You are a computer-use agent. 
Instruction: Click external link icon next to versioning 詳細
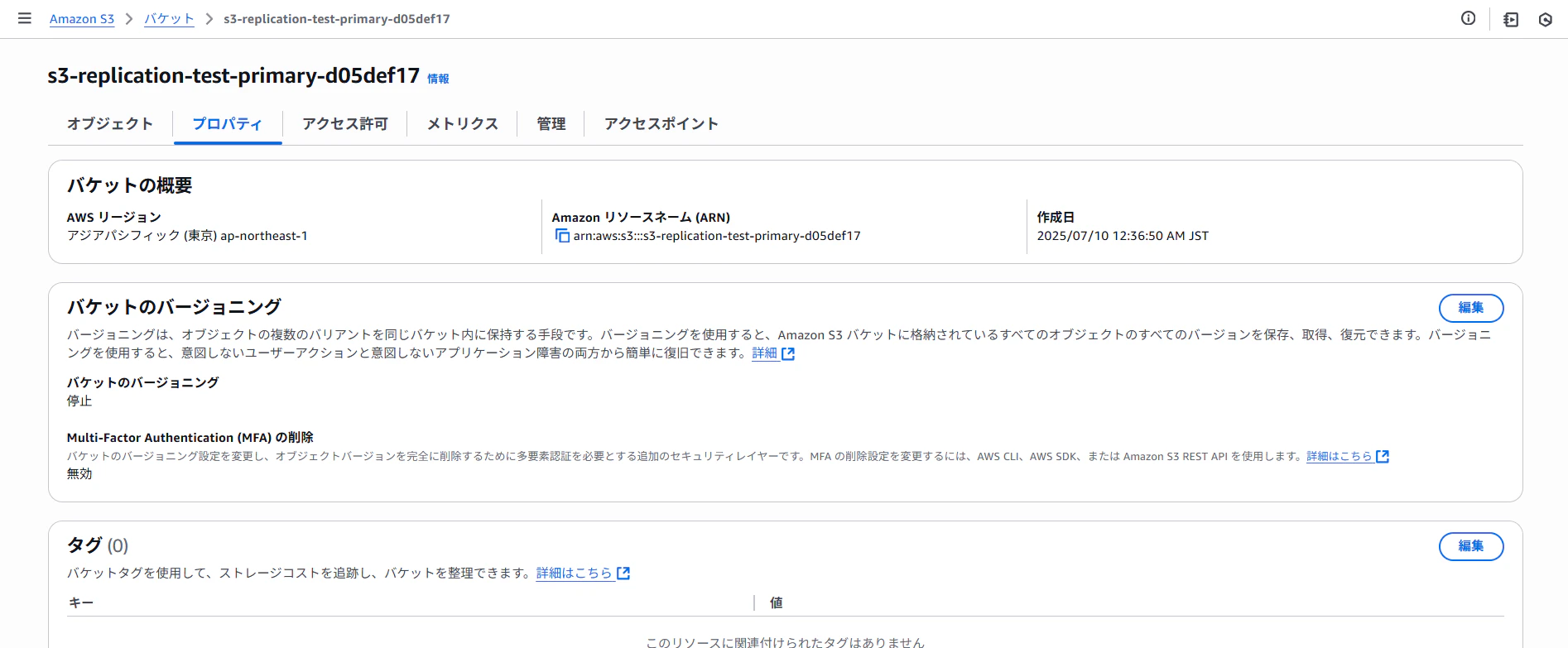[788, 353]
